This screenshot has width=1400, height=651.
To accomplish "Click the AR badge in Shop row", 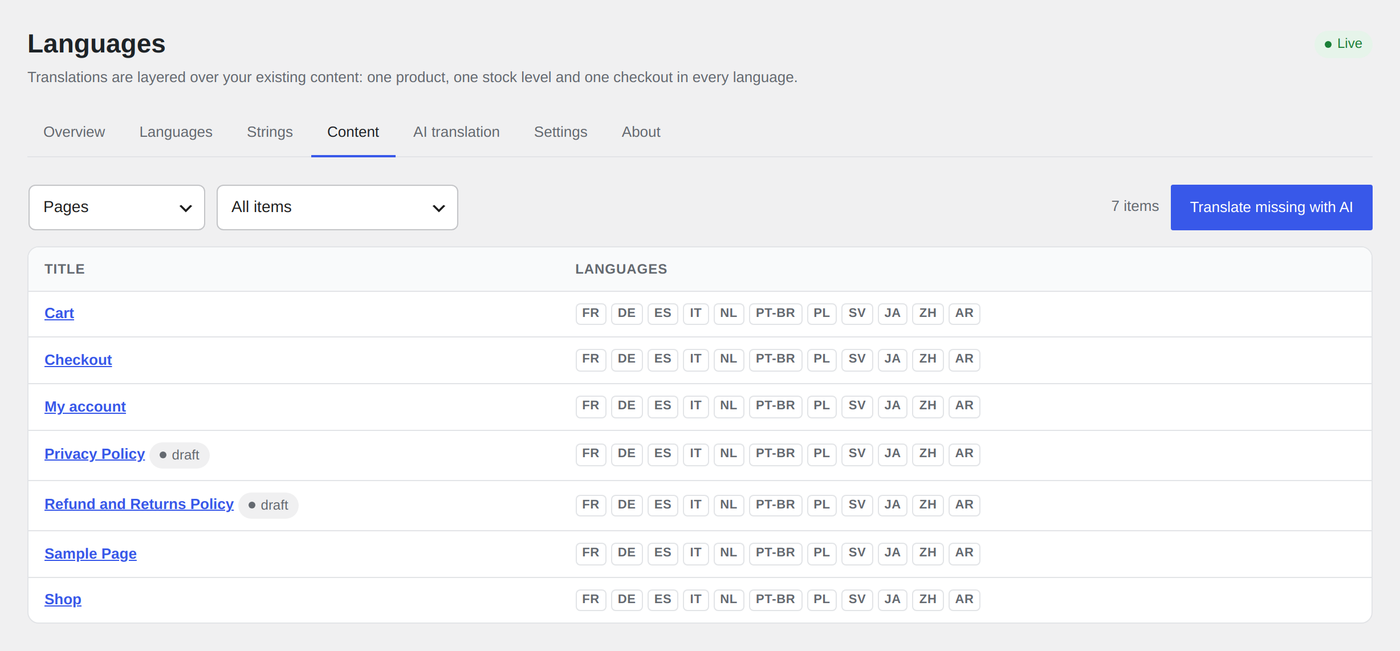I will (x=964, y=600).
